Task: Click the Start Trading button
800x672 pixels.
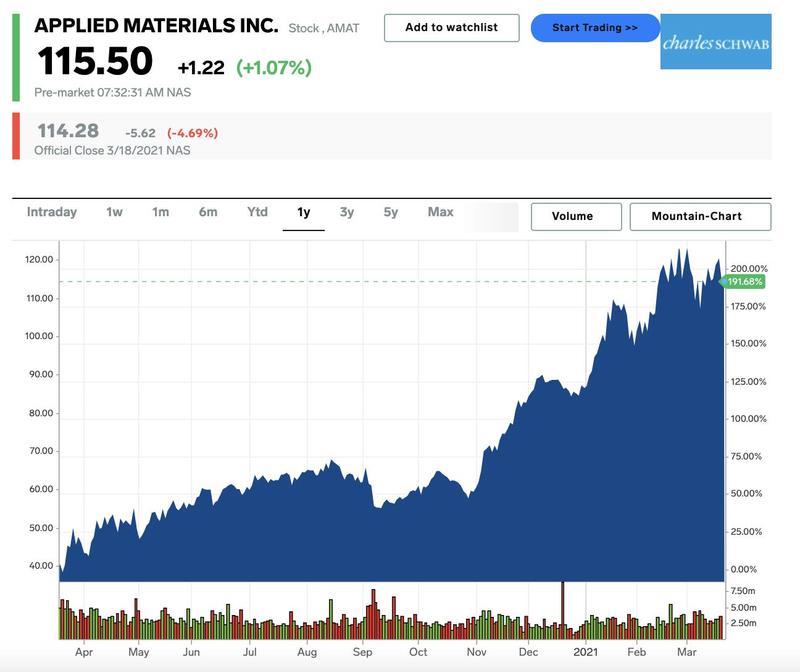Action: (595, 28)
